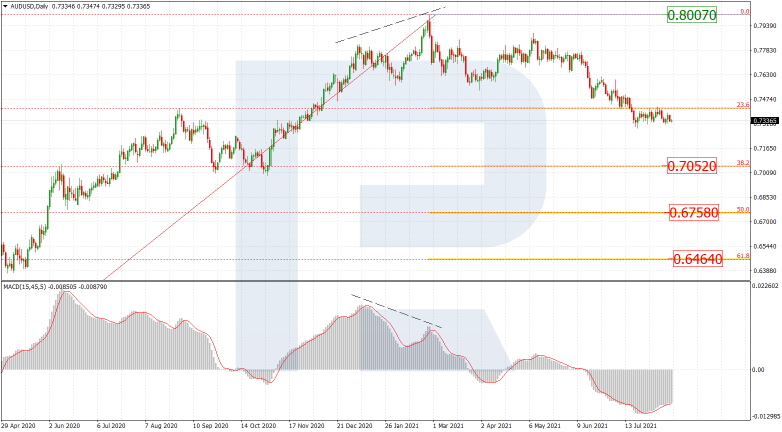Click 0.68530 on the price axis

[x=765, y=197]
